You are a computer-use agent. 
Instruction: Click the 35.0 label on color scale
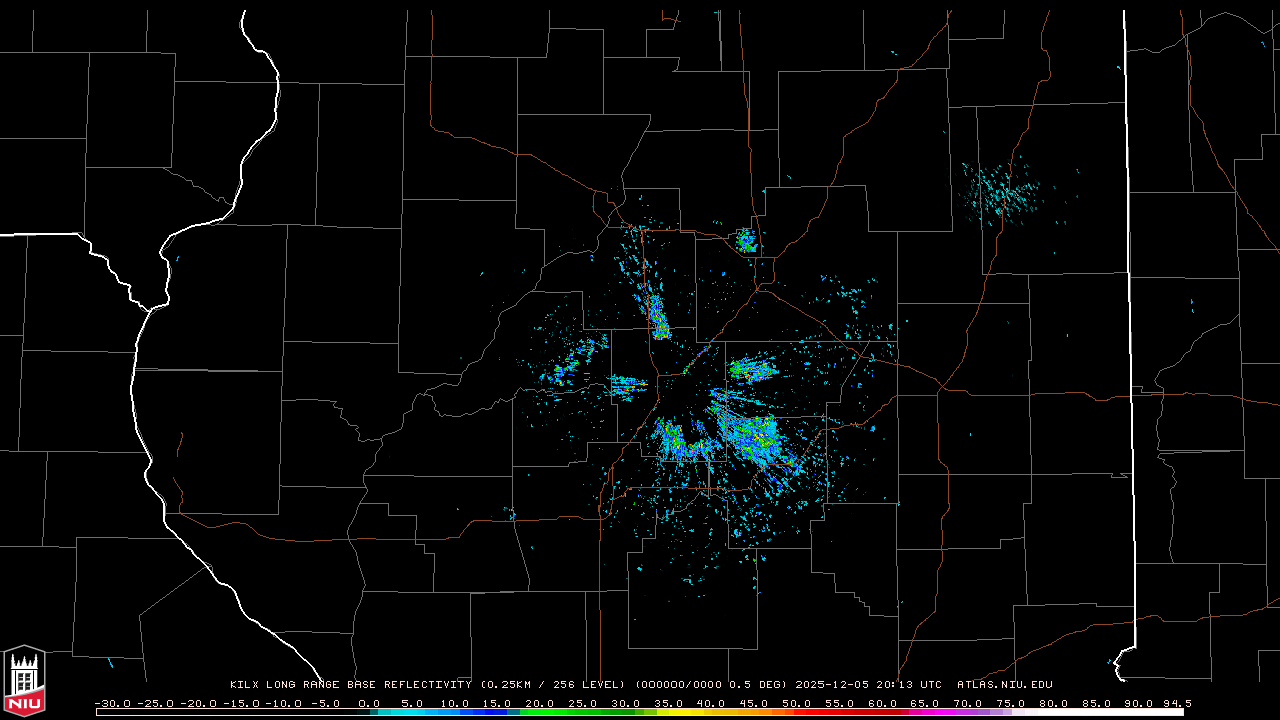[x=668, y=703]
